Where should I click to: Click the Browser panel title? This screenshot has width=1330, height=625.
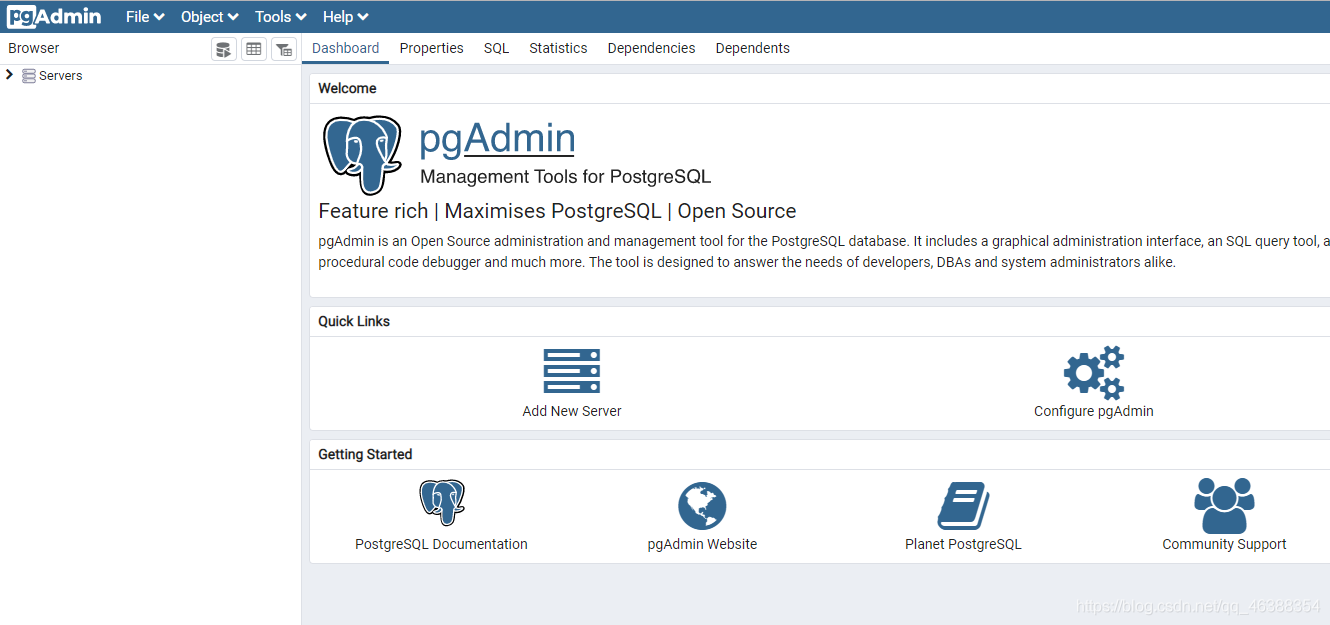(x=34, y=48)
